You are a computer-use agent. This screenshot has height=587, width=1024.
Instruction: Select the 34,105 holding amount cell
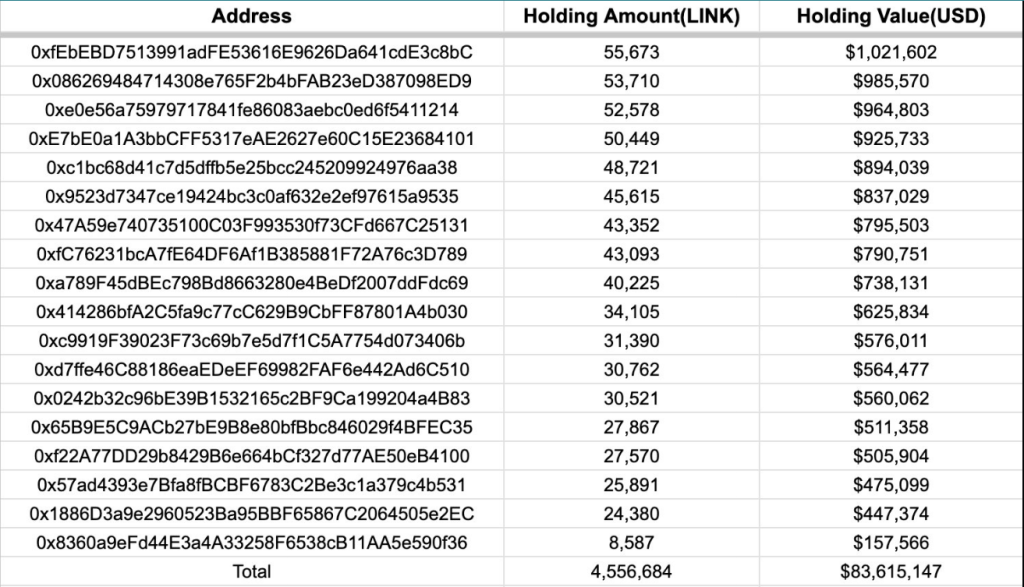point(631,312)
